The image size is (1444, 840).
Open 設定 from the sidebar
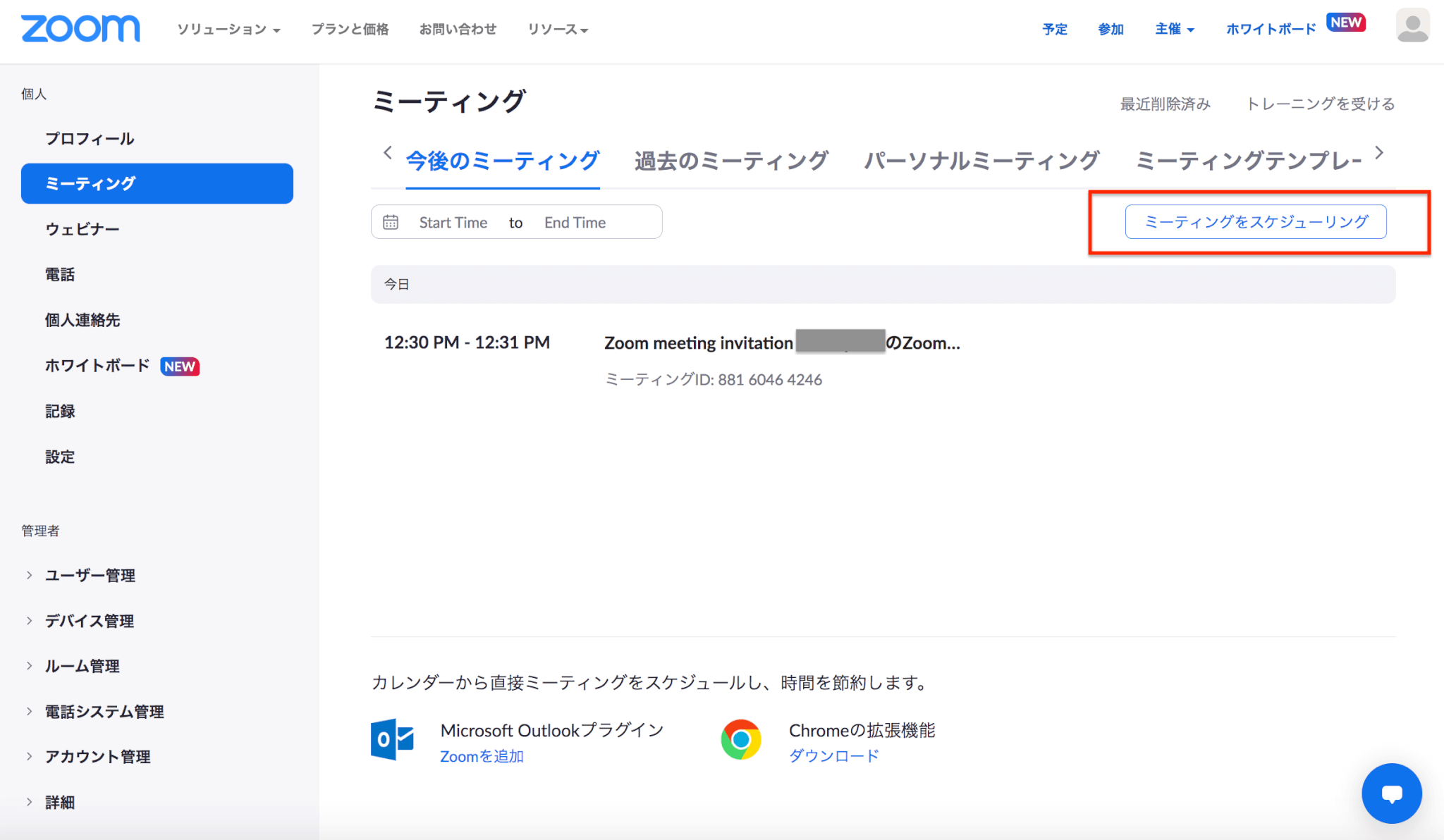pyautogui.click(x=61, y=457)
